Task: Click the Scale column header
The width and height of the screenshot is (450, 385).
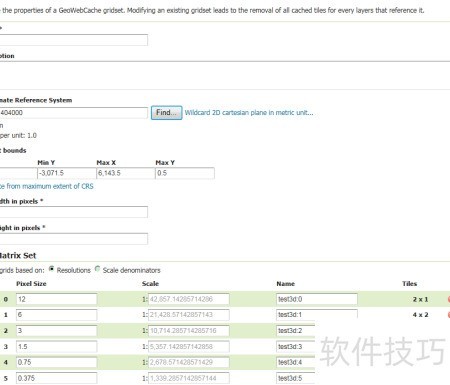Action: [x=150, y=284]
